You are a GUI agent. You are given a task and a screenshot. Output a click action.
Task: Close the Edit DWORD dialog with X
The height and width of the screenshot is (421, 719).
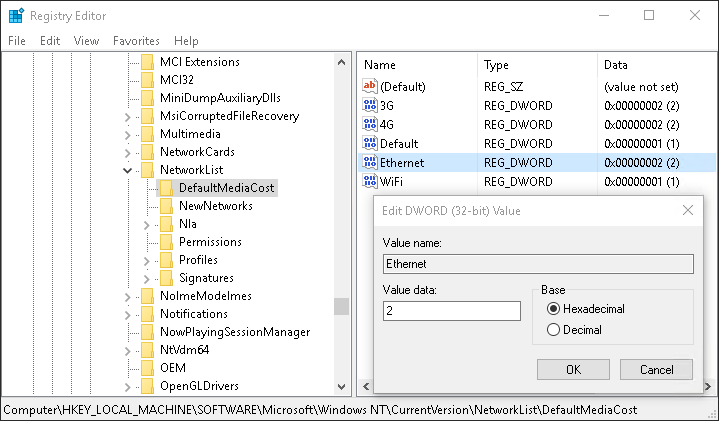coord(688,210)
